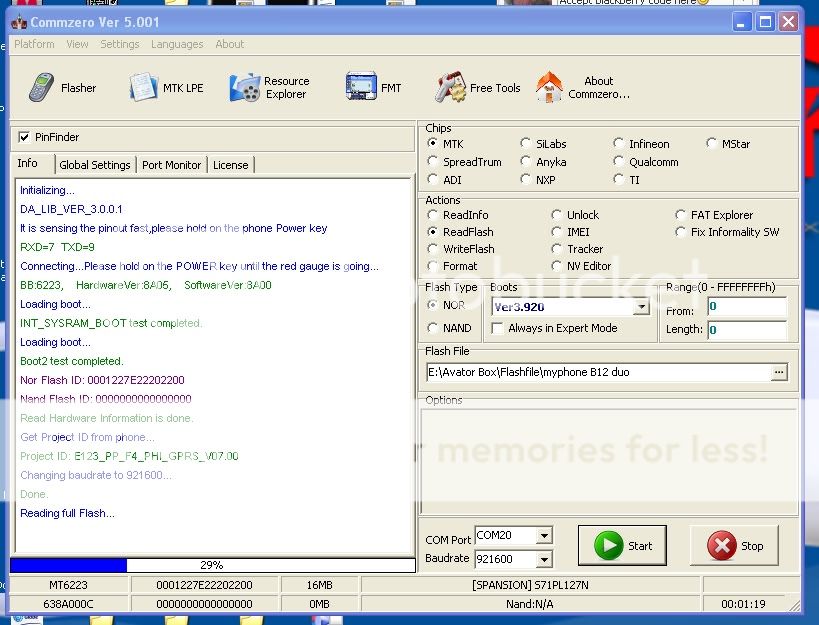Open the Languages menu
This screenshot has height=625, width=819.
point(176,44)
